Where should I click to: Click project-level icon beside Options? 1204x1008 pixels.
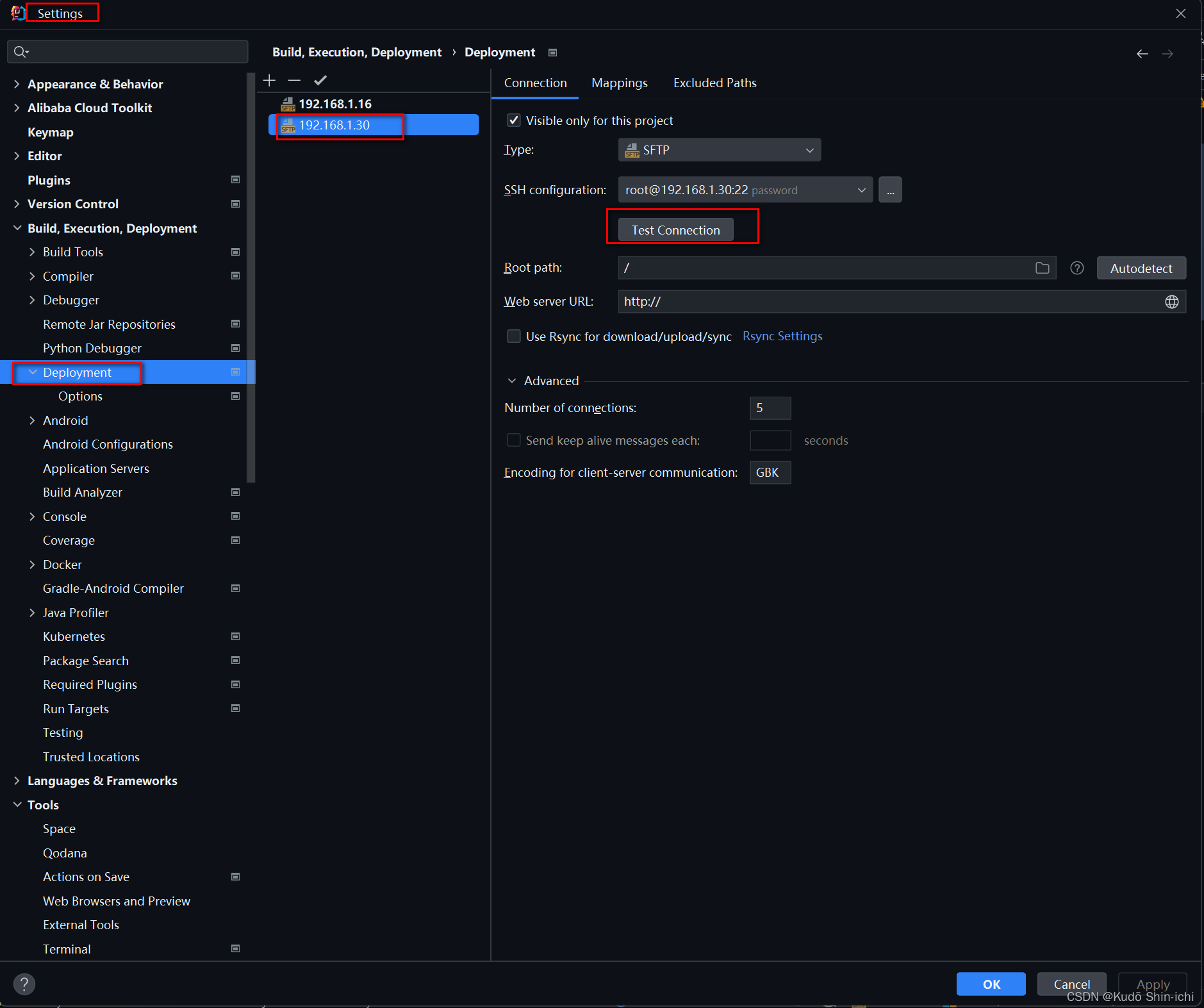coord(235,396)
